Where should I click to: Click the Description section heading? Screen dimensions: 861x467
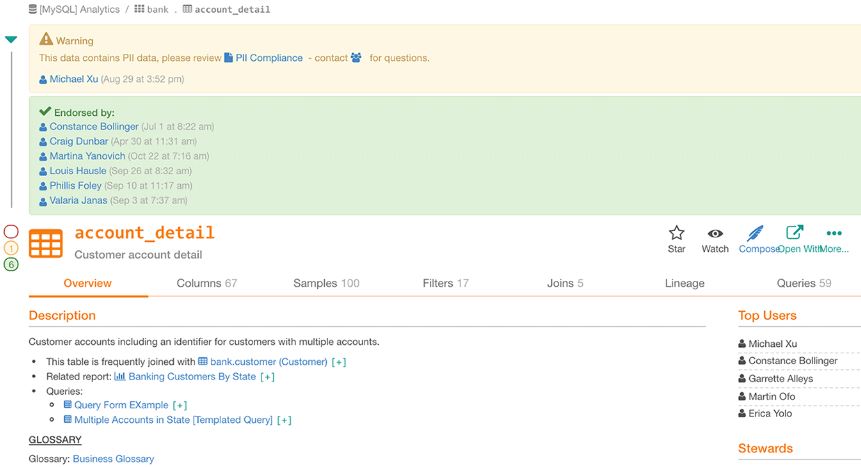click(62, 315)
